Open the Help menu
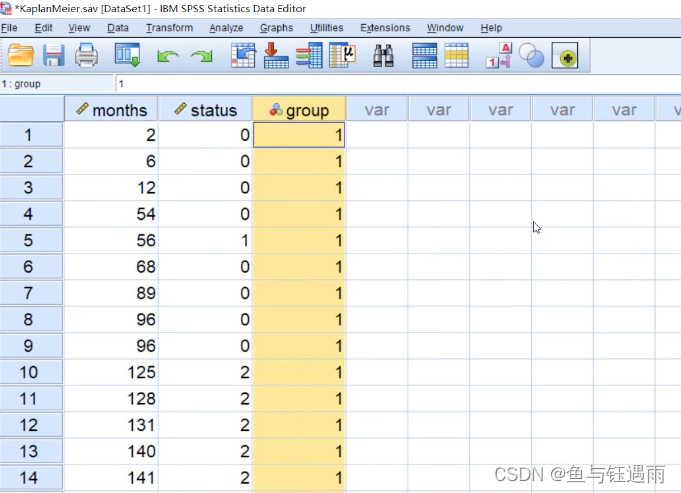The width and height of the screenshot is (681, 493). pyautogui.click(x=491, y=28)
